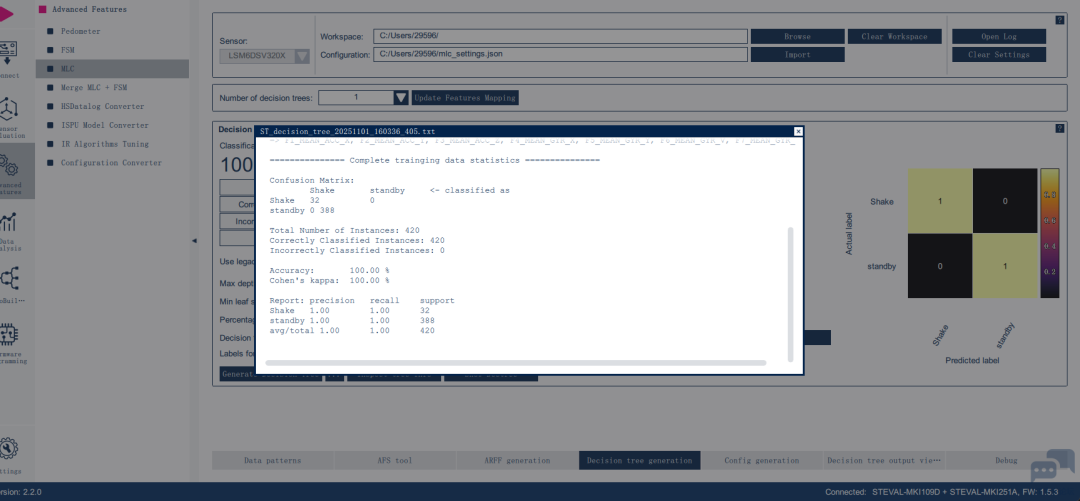Switch to the Debug tab
Screen dimensions: 1080x501
point(1006,460)
